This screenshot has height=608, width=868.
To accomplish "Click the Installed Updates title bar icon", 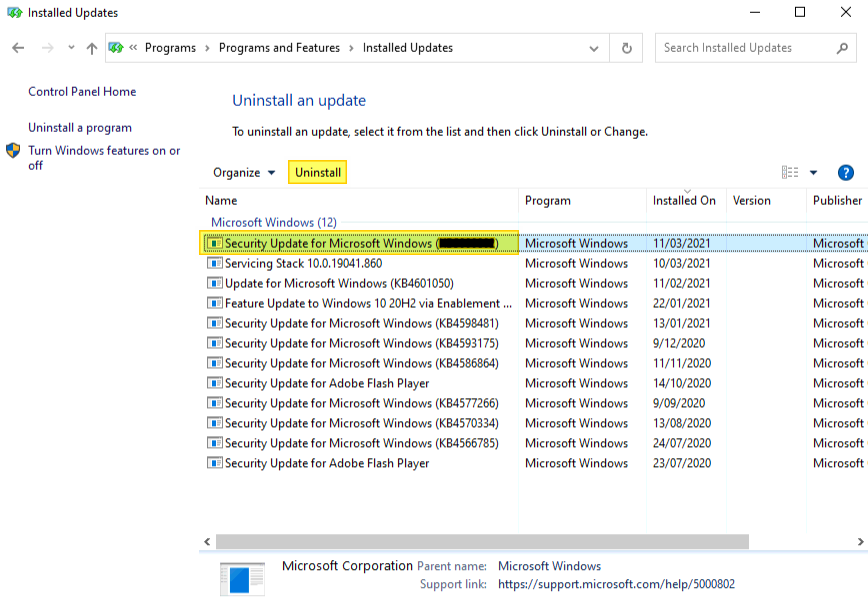I will [x=14, y=12].
